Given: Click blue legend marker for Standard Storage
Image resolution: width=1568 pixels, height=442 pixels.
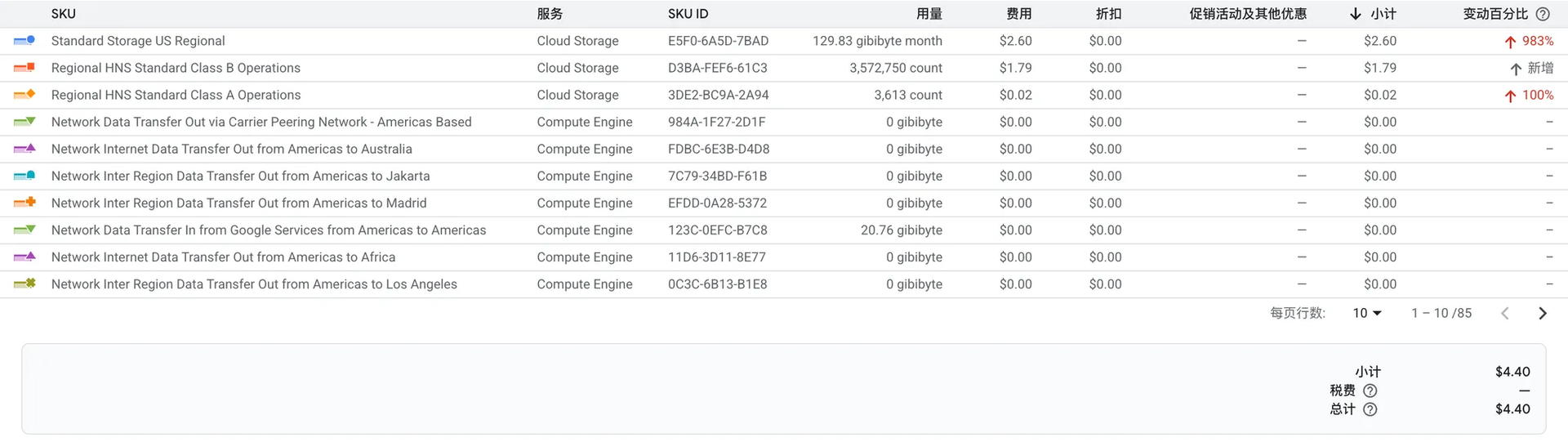Looking at the screenshot, I should click(24, 41).
